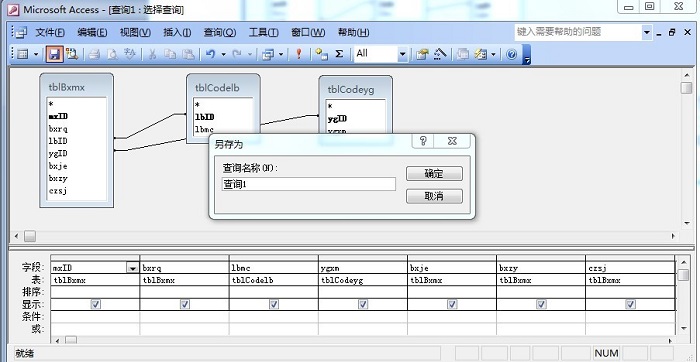This screenshot has width=700, height=362.
Task: Open the 插入(I) menu
Action: (x=177, y=32)
